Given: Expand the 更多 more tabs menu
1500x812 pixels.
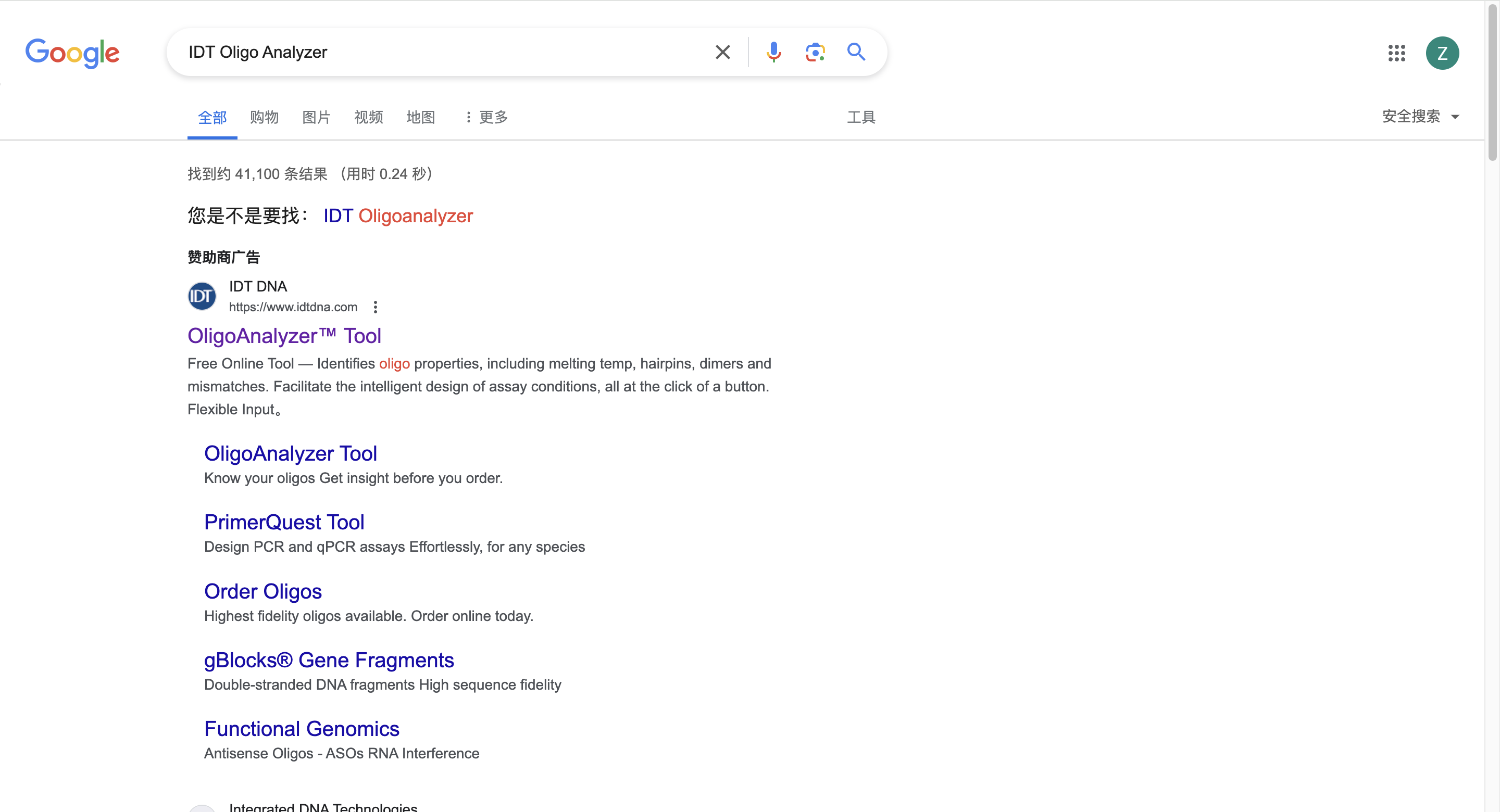Looking at the screenshot, I should (x=486, y=117).
